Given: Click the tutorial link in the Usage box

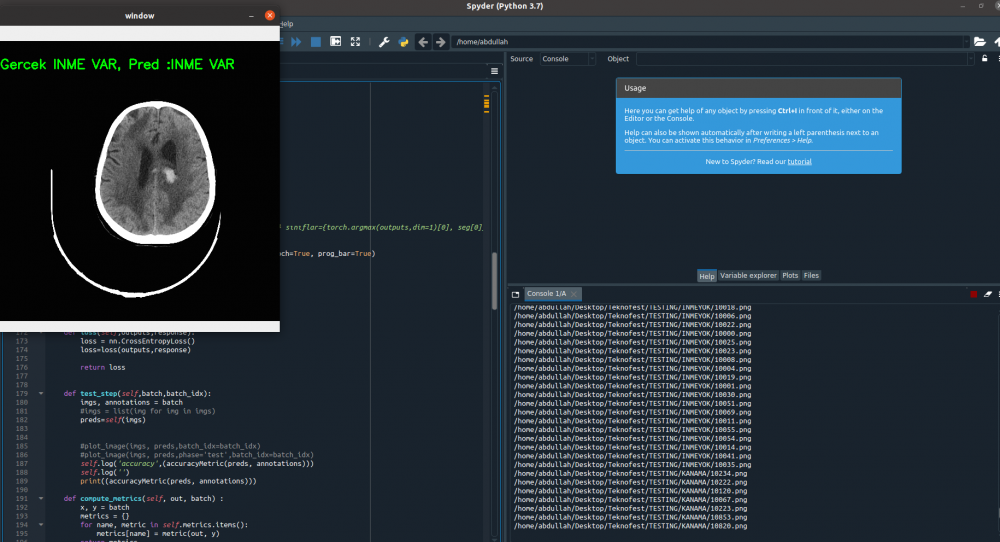Looking at the screenshot, I should point(799,161).
